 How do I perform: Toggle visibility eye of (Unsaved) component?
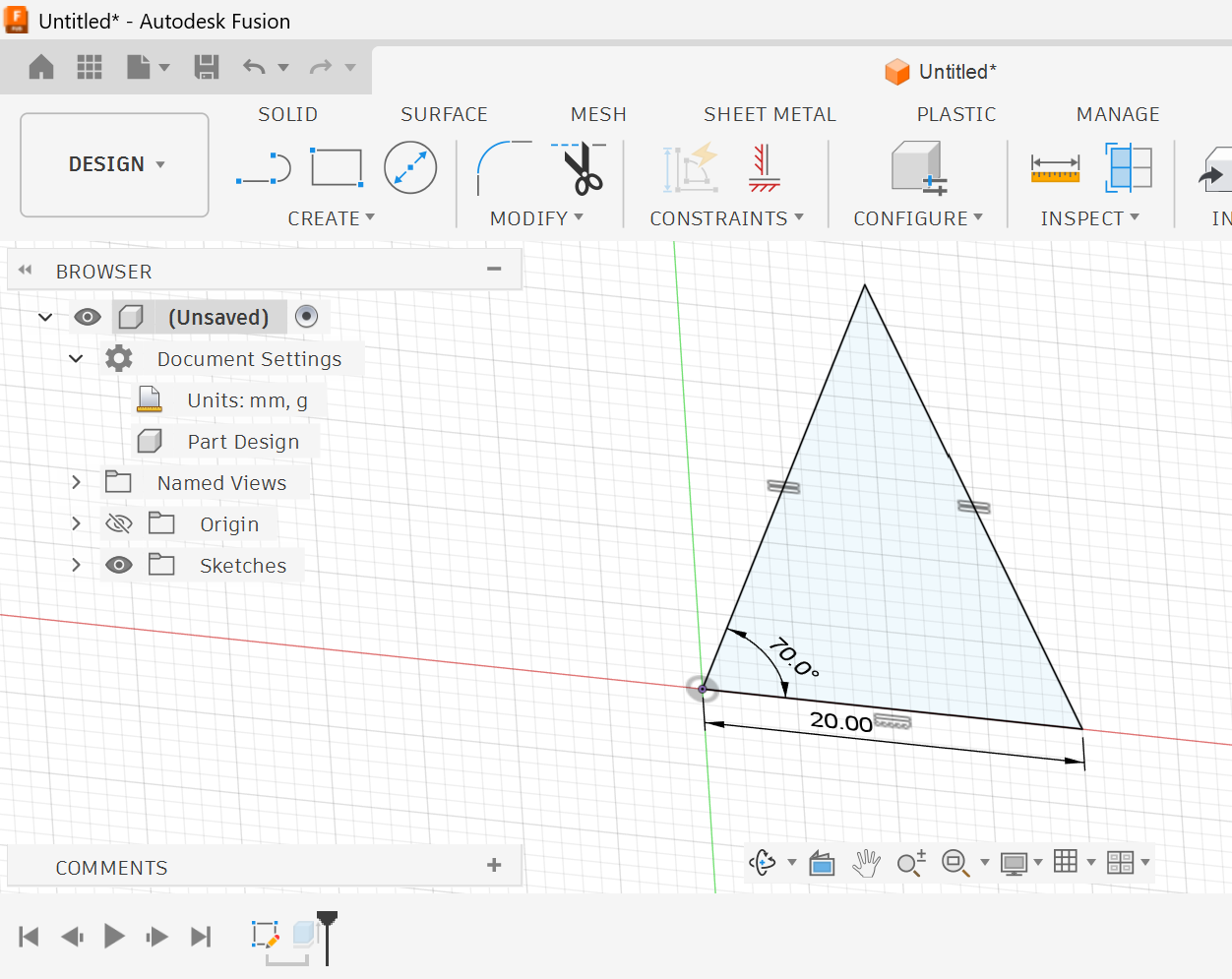(x=88, y=317)
